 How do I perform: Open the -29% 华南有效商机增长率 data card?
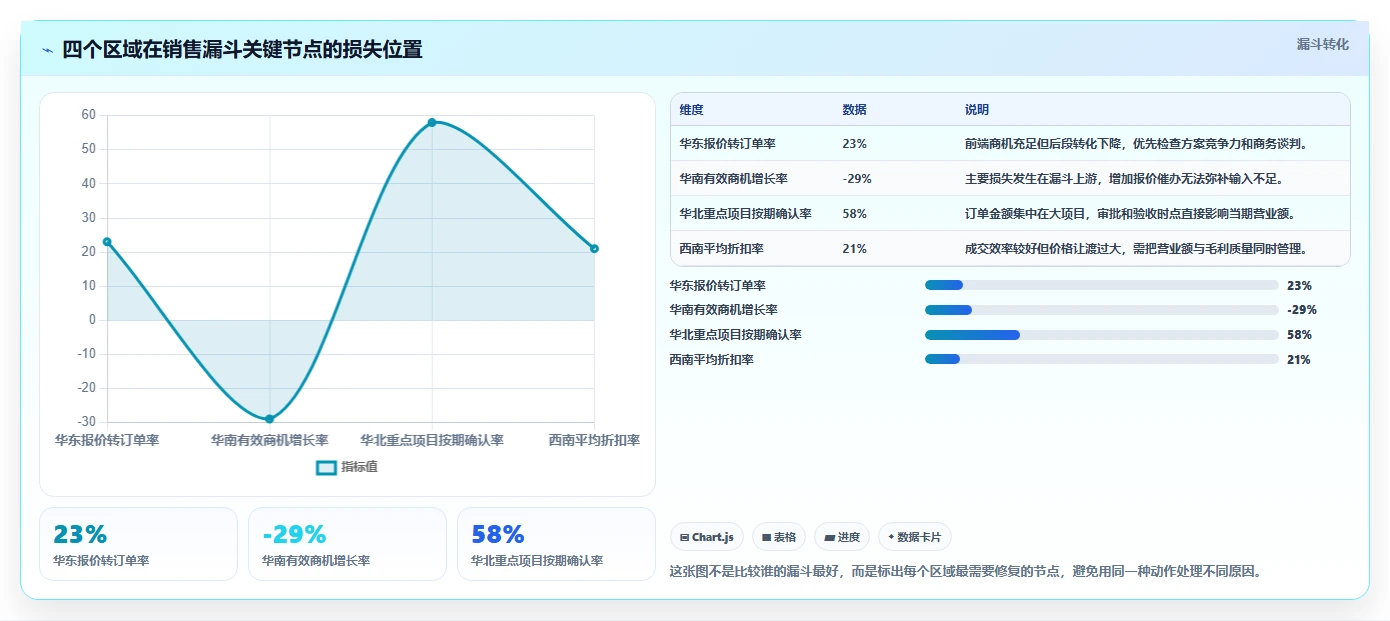(x=347, y=544)
